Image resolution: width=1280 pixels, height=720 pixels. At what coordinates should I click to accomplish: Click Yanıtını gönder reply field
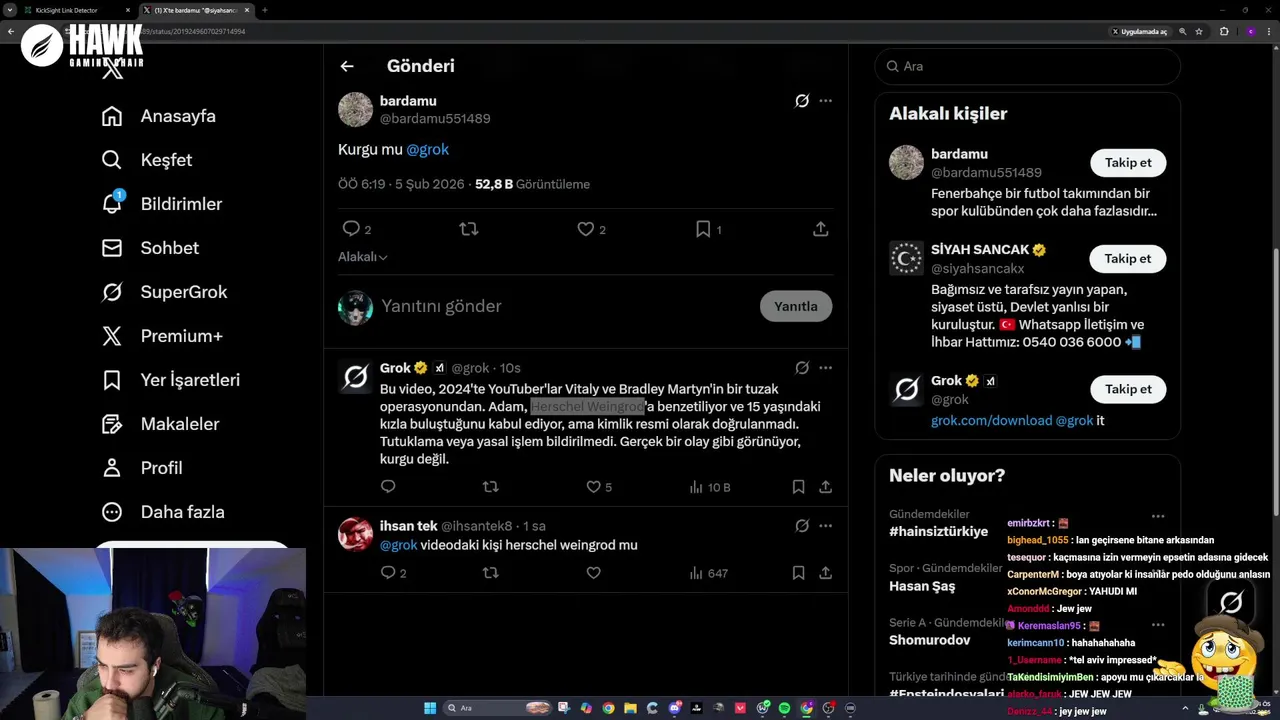coord(565,306)
